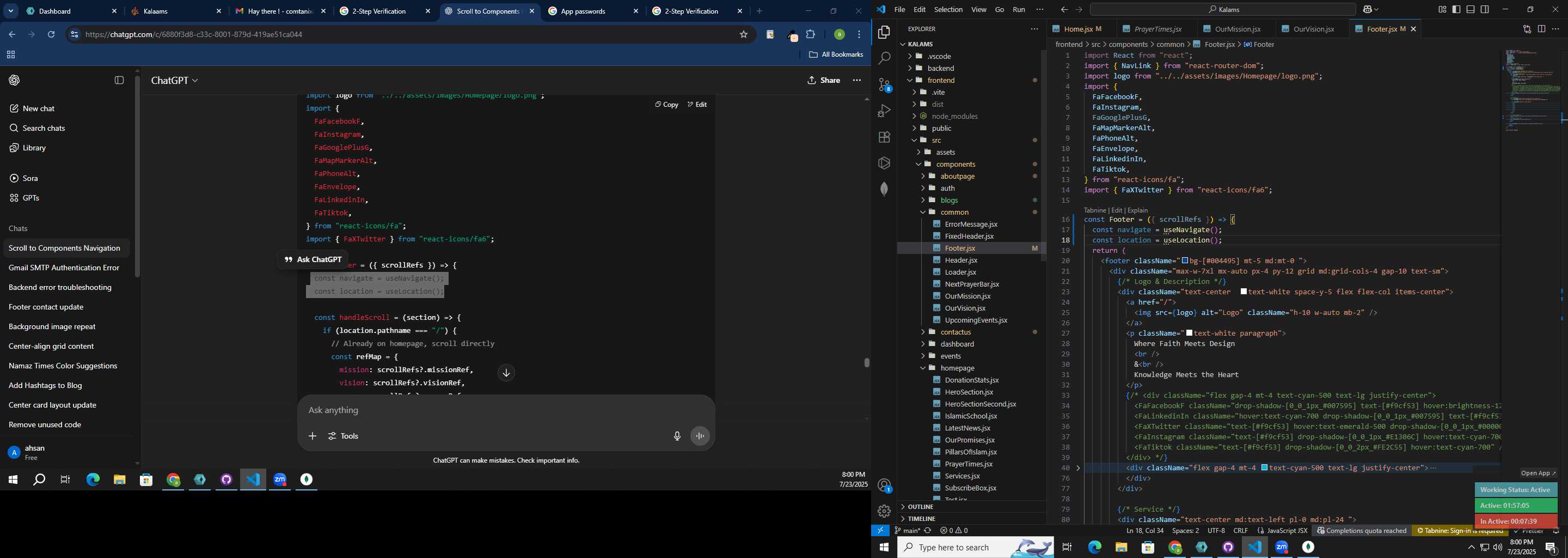This screenshot has width=1568, height=558.
Task: Click the Explorer files icon in activity bar
Action: coord(884,32)
